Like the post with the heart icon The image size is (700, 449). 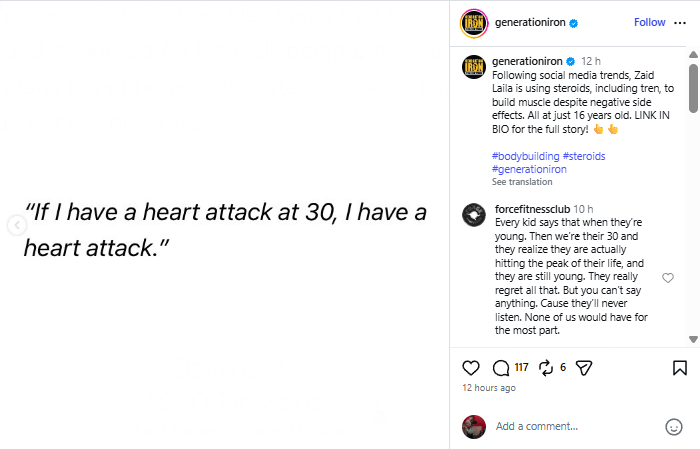click(471, 367)
